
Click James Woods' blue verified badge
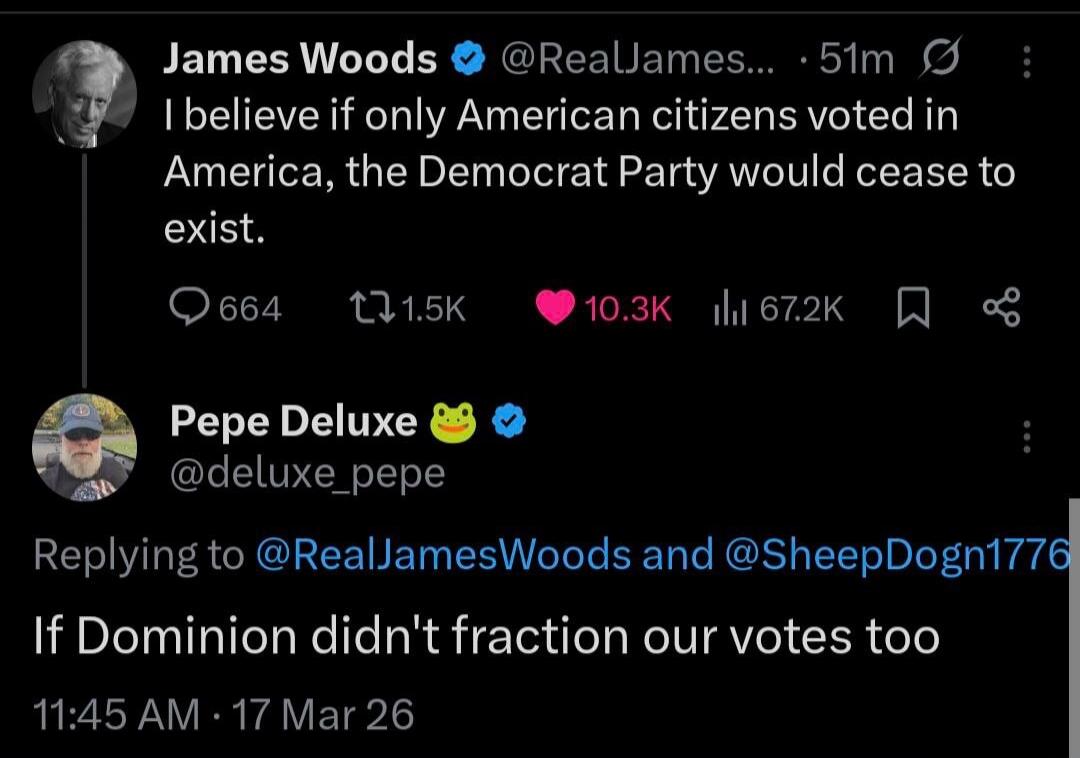click(466, 58)
